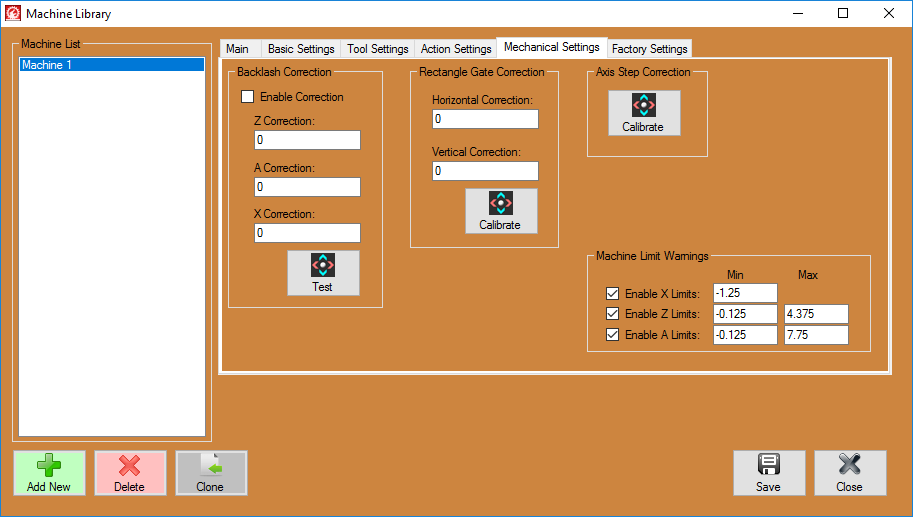Image resolution: width=913 pixels, height=517 pixels.
Task: Delete the selected machine
Action: point(130,473)
